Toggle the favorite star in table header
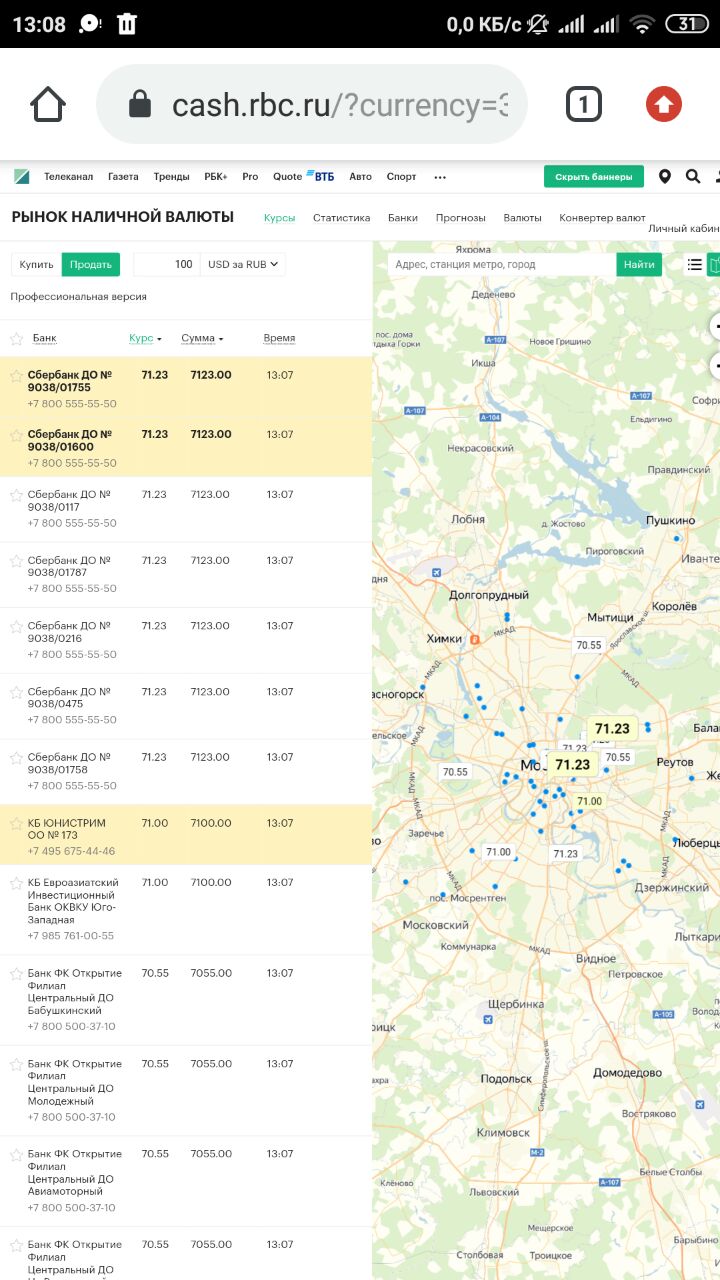The width and height of the screenshot is (720, 1280). click(16, 339)
